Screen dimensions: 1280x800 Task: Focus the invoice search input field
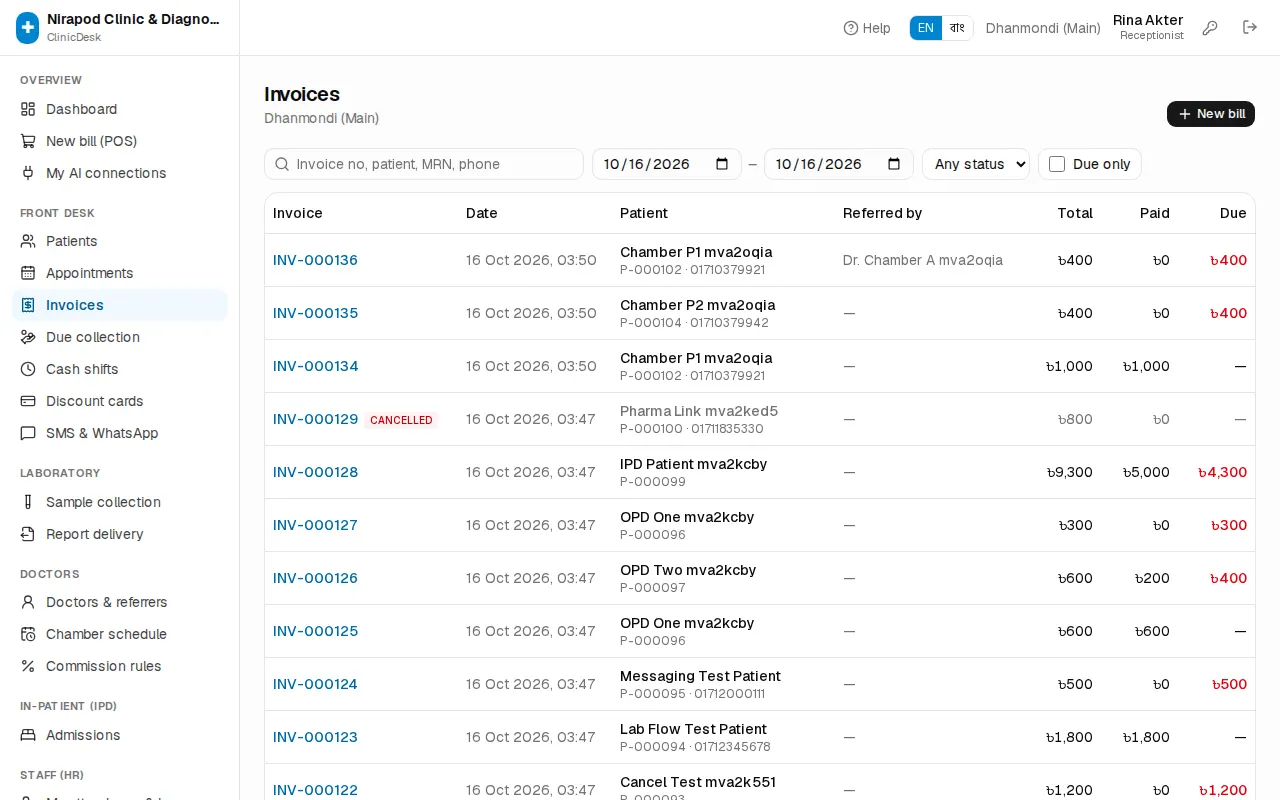click(x=424, y=164)
